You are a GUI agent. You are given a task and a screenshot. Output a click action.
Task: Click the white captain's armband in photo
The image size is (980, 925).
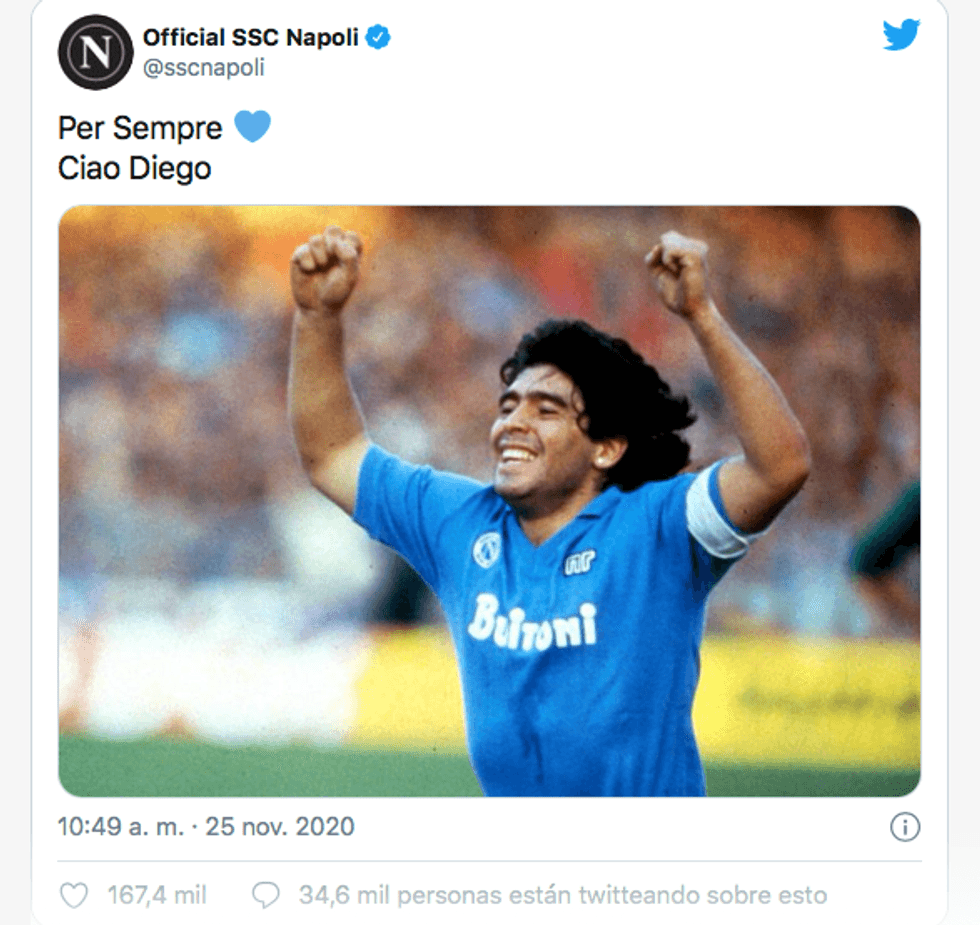click(x=717, y=509)
